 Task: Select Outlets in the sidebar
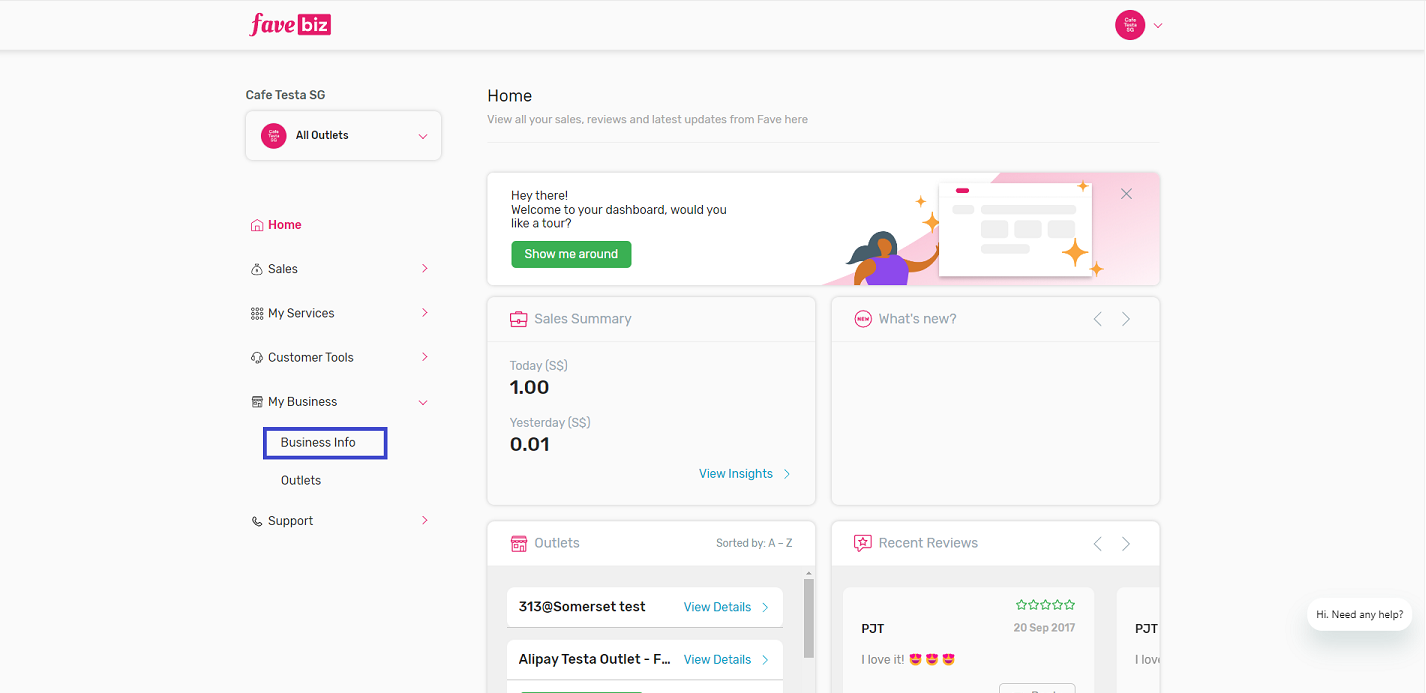pyautogui.click(x=301, y=481)
